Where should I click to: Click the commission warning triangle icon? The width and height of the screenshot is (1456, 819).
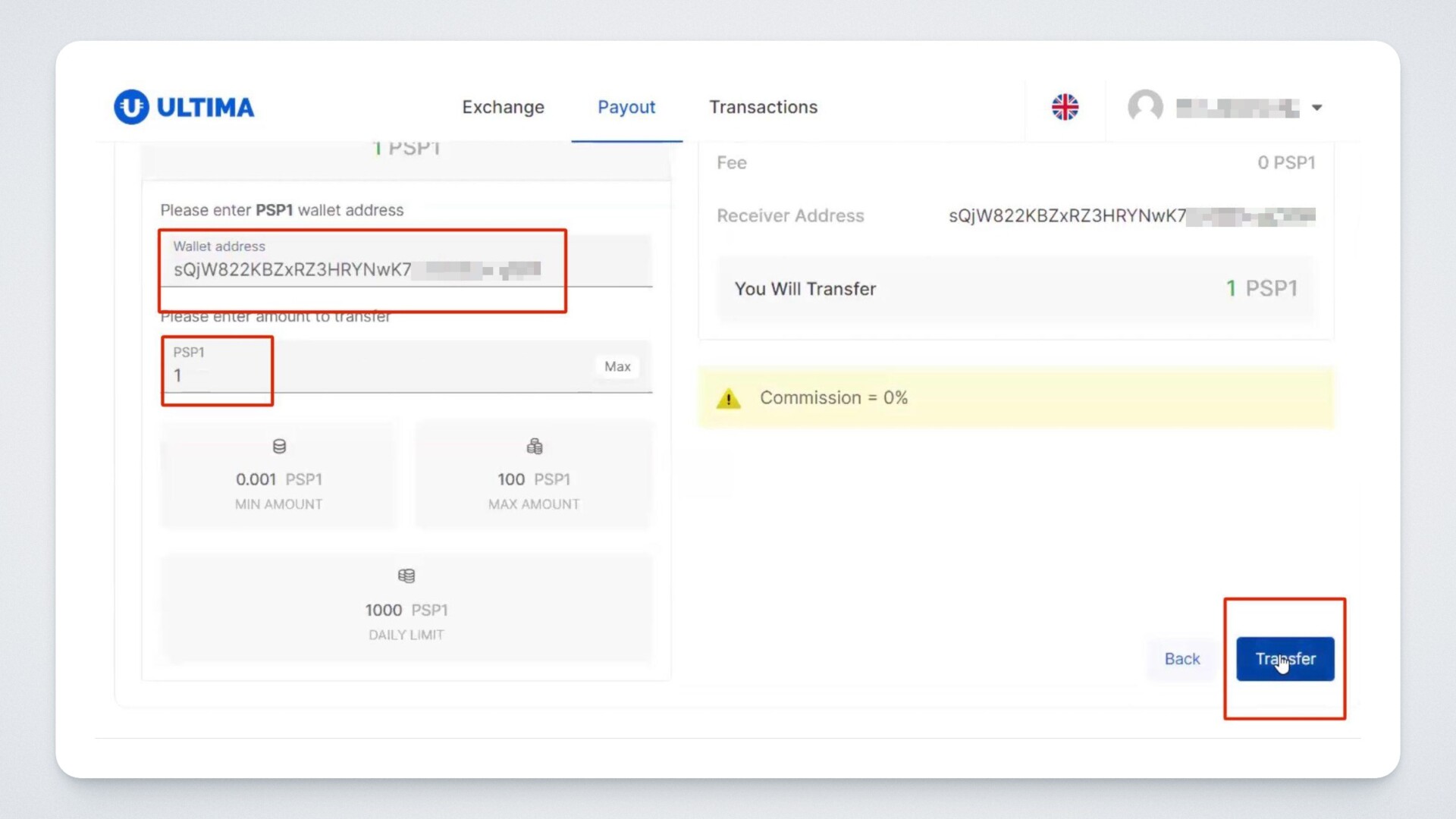[x=729, y=398]
